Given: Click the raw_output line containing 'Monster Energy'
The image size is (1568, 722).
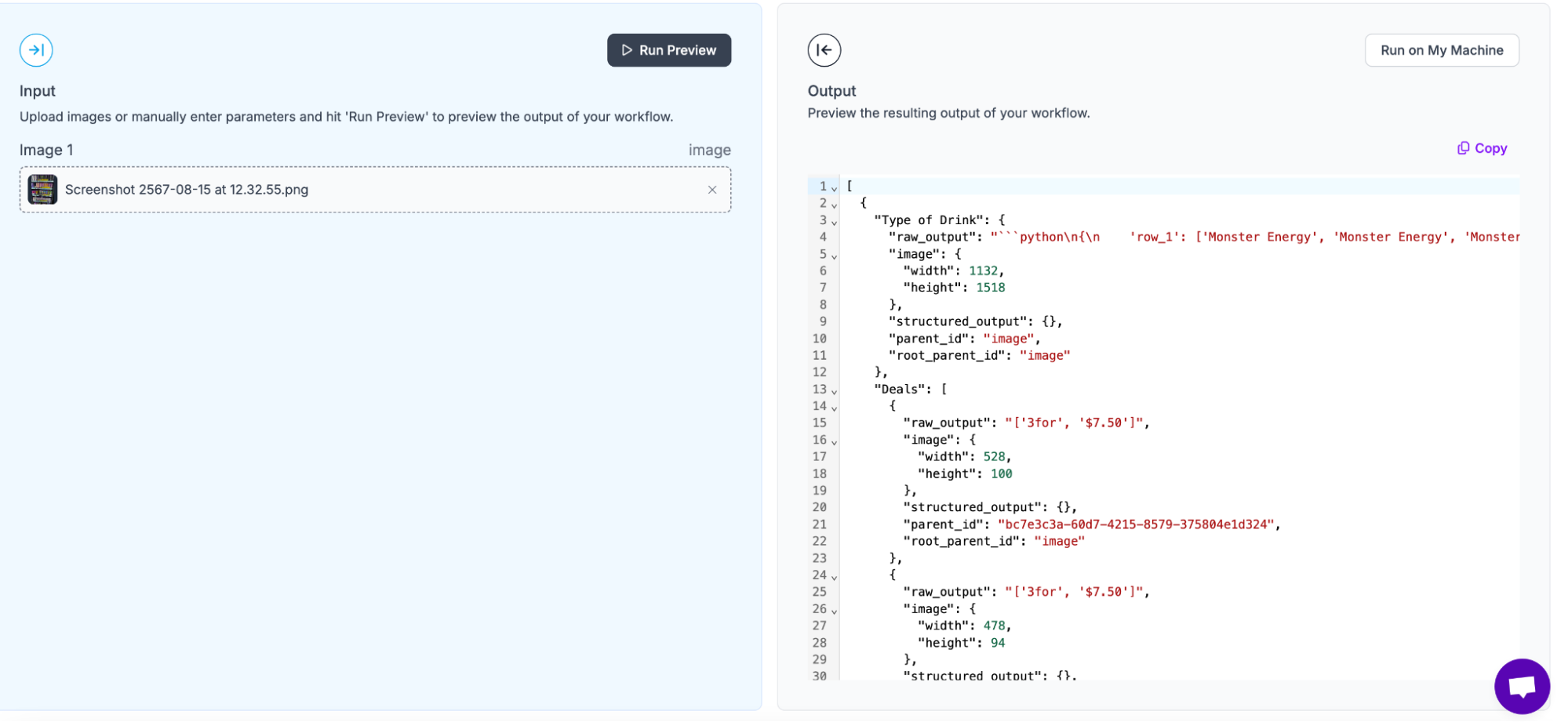Looking at the screenshot, I should tap(1204, 237).
